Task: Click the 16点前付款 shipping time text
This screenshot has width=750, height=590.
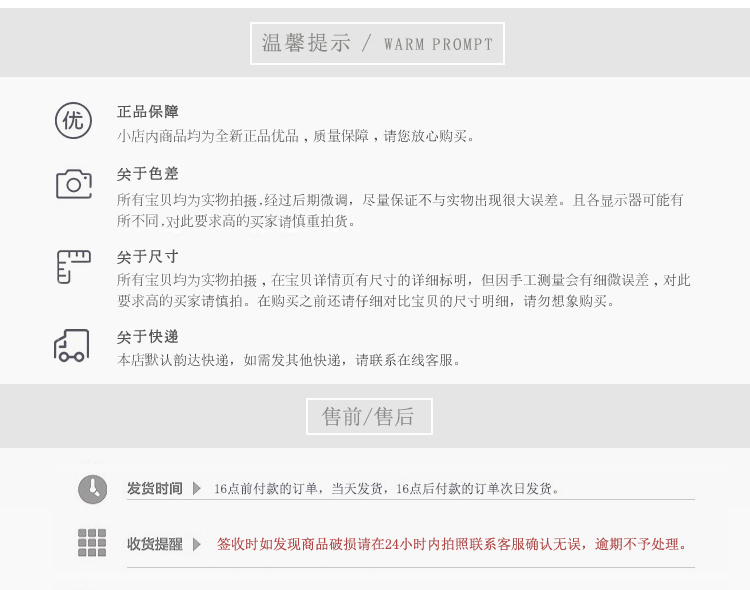Action: (x=387, y=489)
